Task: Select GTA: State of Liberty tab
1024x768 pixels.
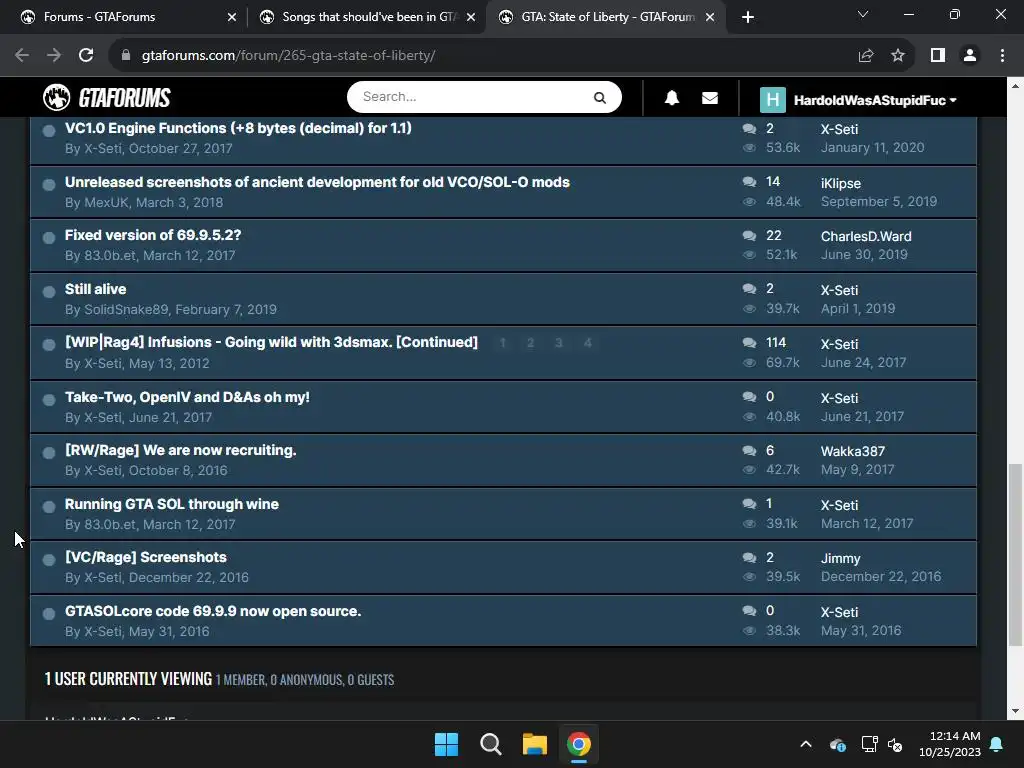Action: pyautogui.click(x=604, y=17)
